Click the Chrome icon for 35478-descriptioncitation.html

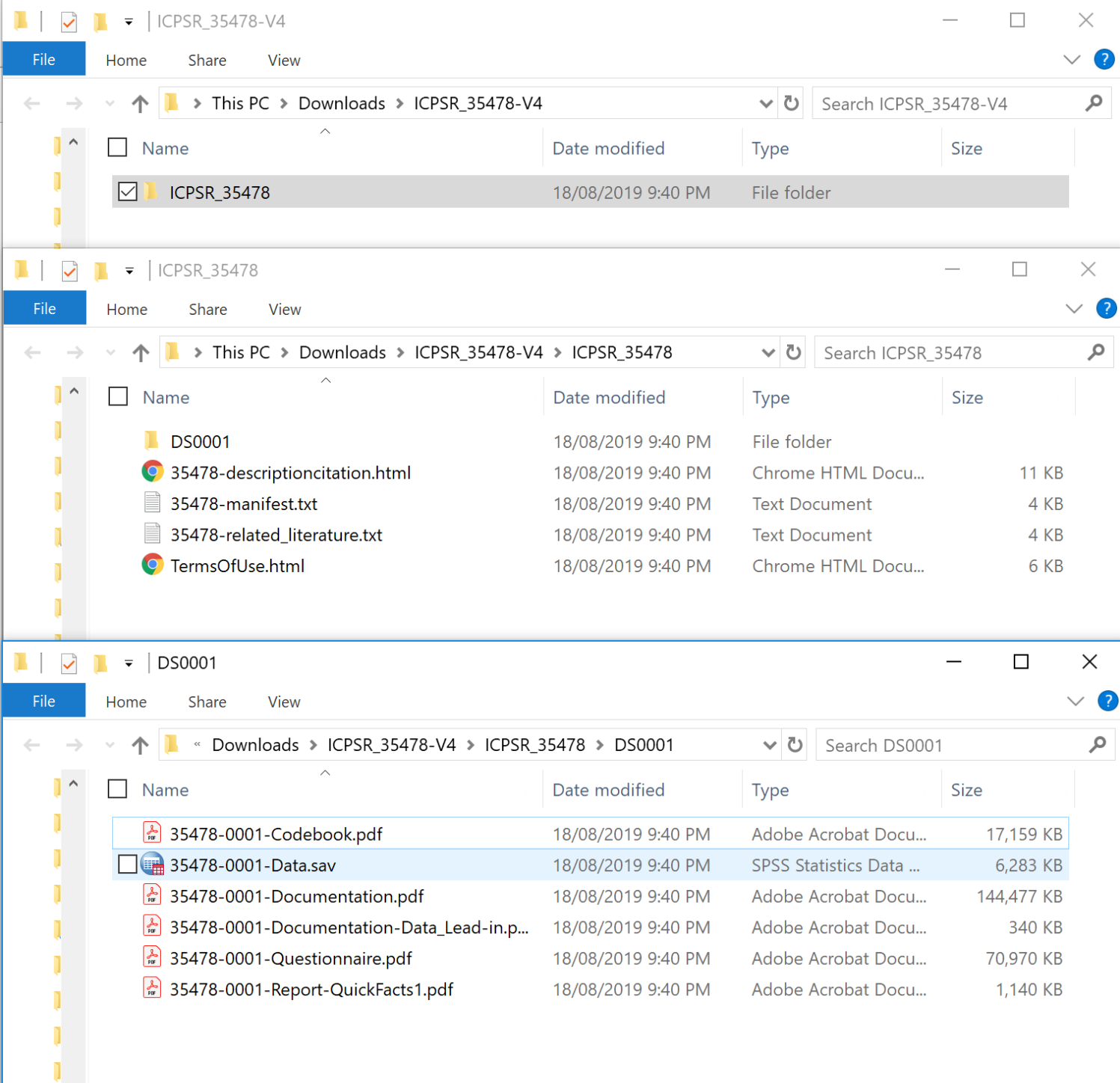click(153, 471)
